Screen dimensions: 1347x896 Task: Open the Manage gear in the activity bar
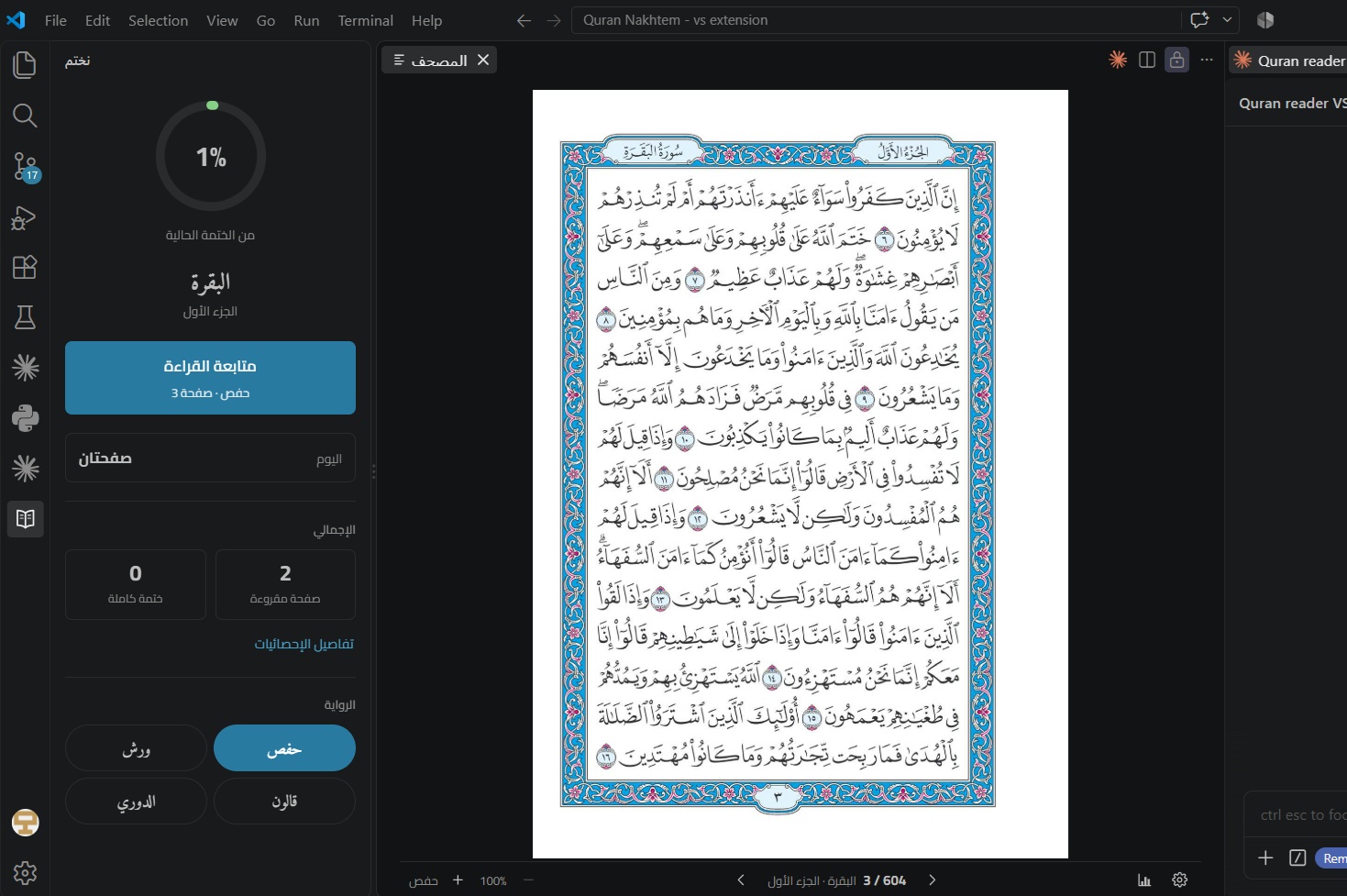click(x=25, y=872)
